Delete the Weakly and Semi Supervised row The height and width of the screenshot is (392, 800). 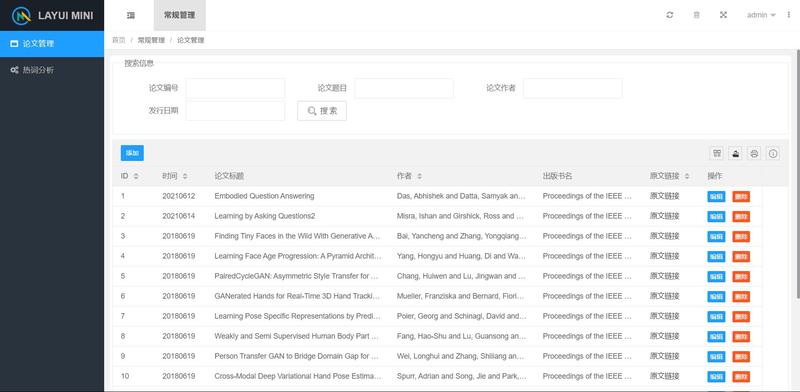coord(741,336)
